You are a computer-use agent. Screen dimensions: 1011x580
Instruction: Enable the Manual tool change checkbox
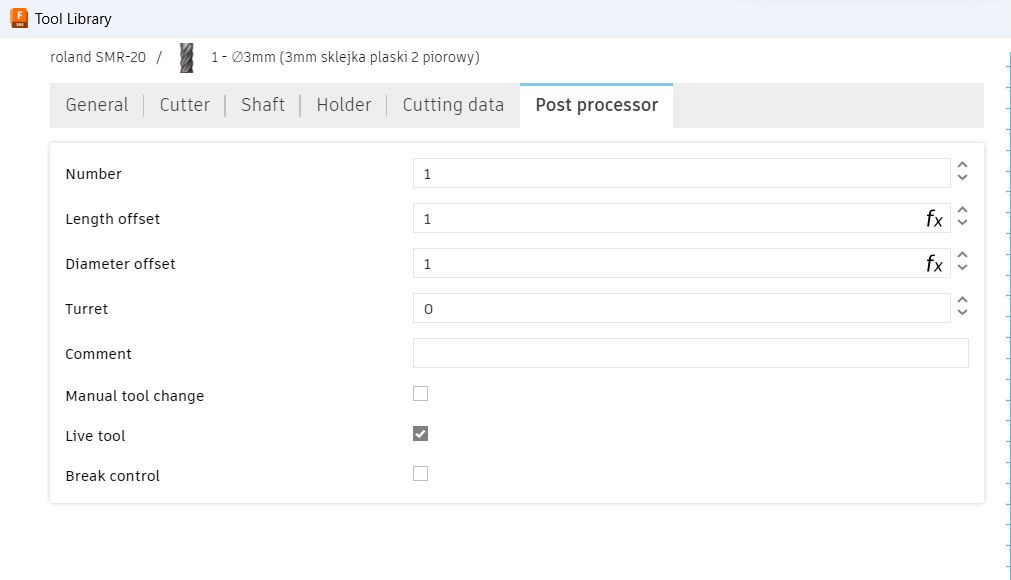click(x=420, y=394)
